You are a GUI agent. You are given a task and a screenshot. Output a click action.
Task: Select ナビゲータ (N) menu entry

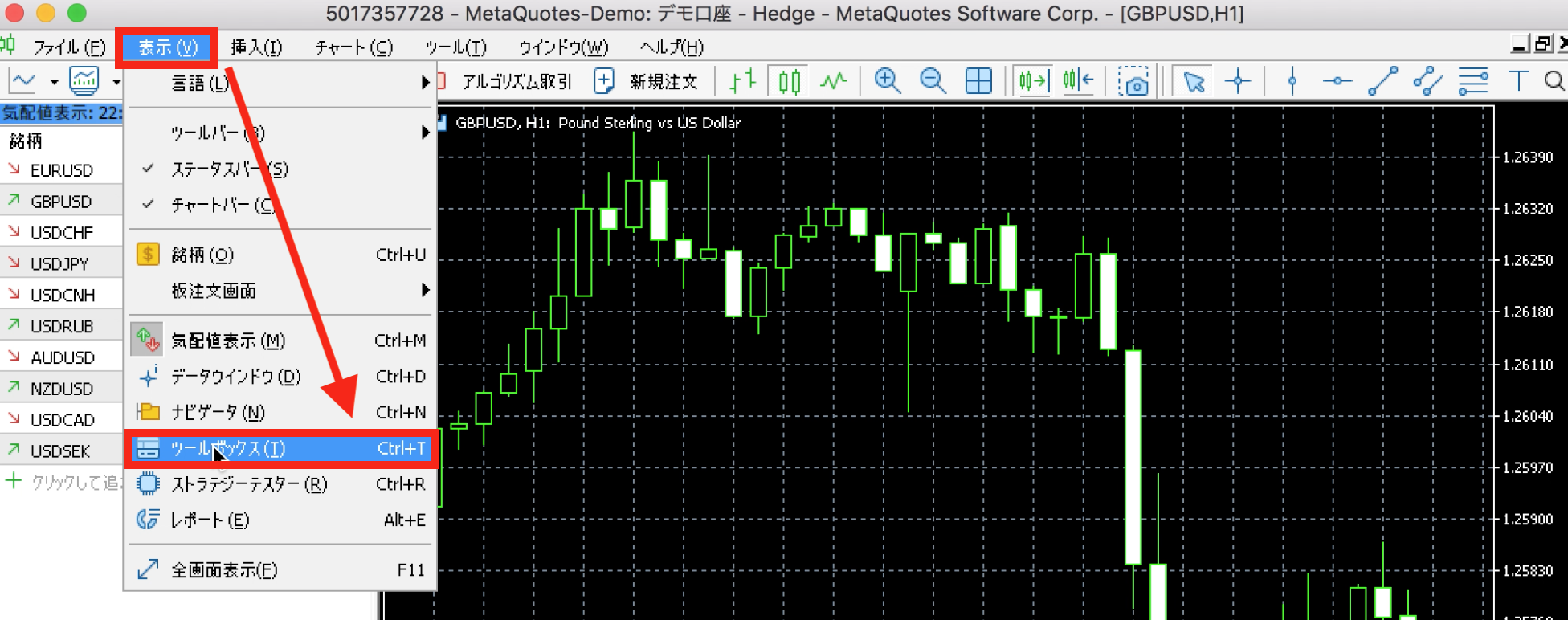click(280, 412)
